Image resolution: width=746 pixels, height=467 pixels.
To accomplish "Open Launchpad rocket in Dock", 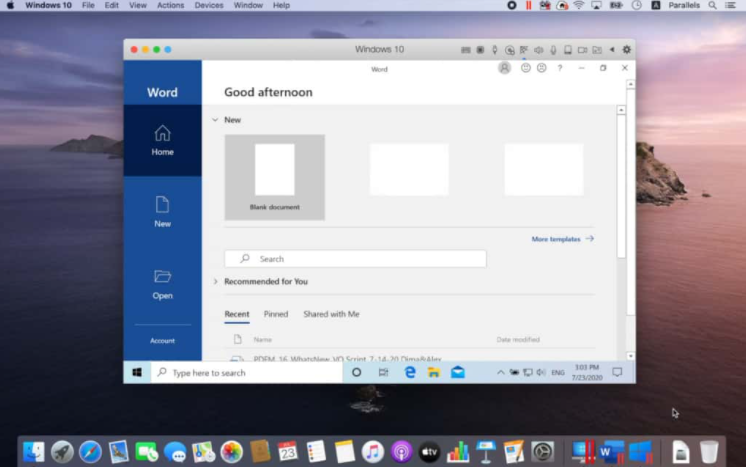I will click(62, 452).
